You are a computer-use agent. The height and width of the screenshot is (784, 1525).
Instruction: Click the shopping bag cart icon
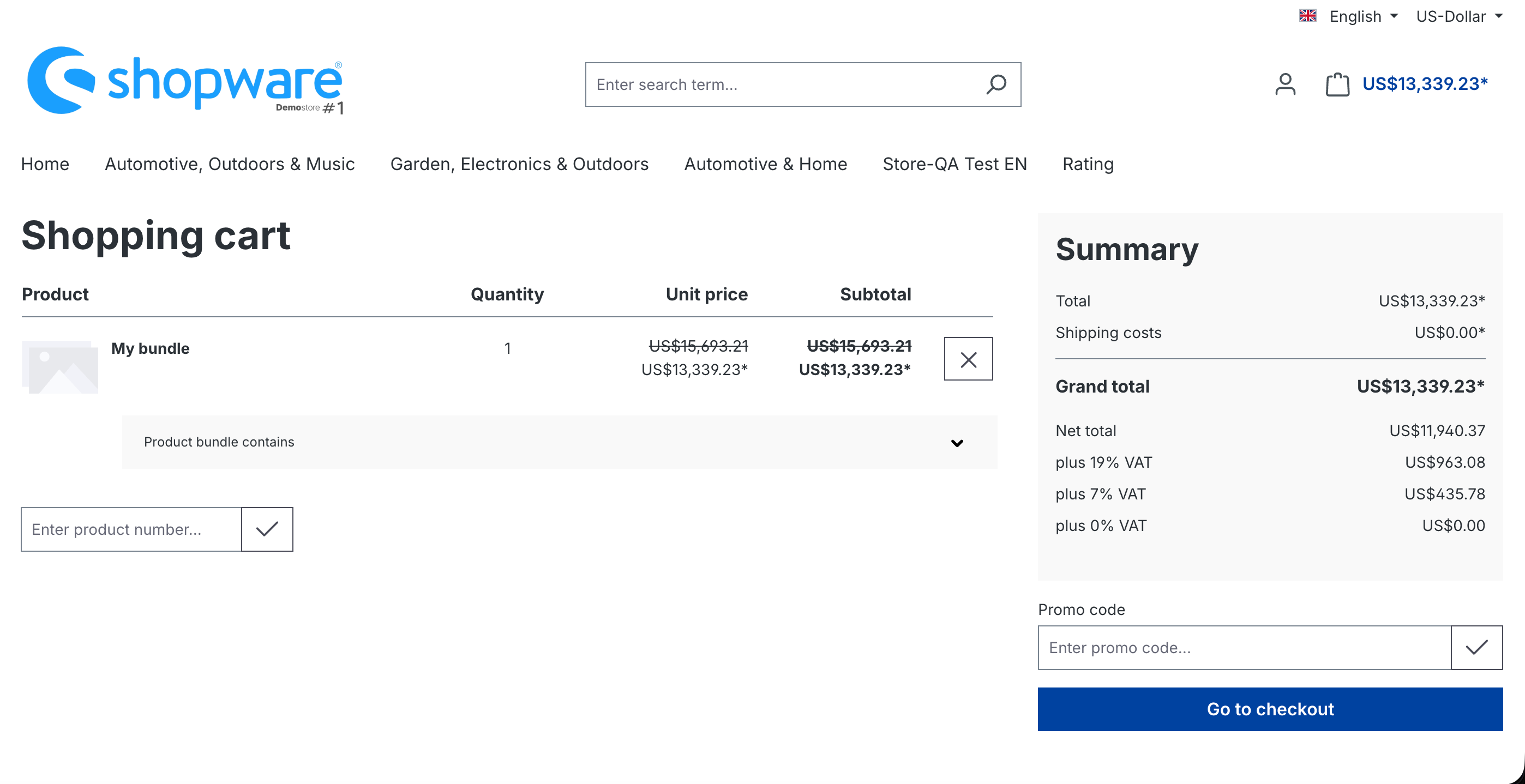click(1337, 84)
